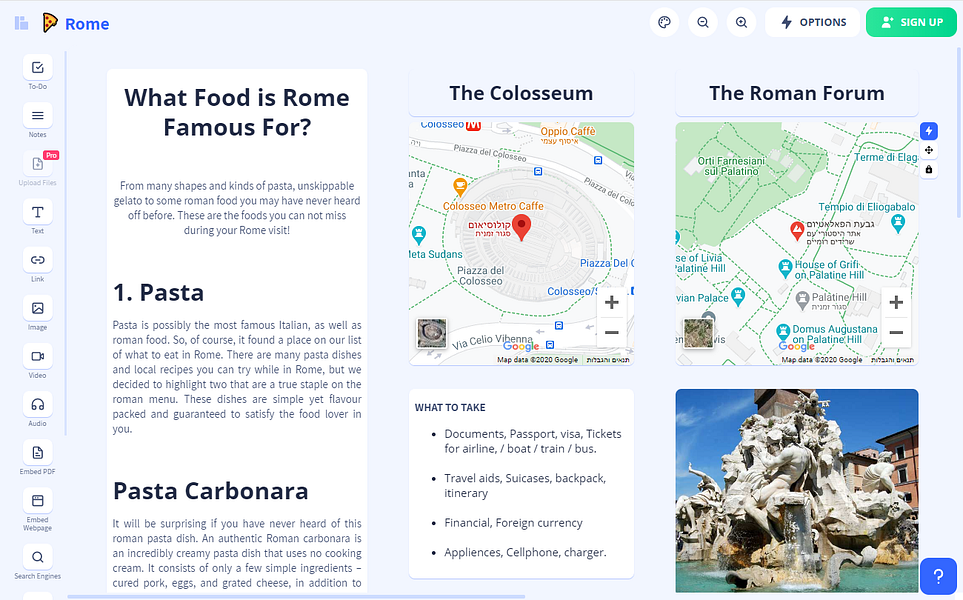Screen dimensions: 963x600
Task: Click the move handle icon on Roman Forum map
Action: coord(929,150)
